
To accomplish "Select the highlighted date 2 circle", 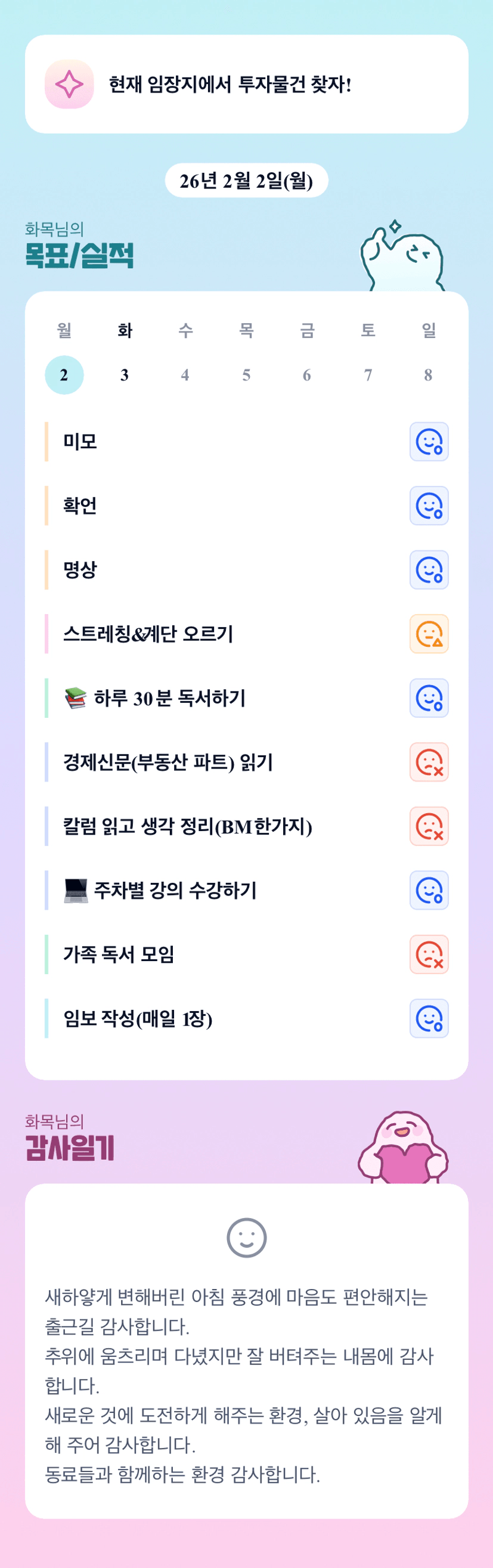I will pyautogui.click(x=64, y=375).
